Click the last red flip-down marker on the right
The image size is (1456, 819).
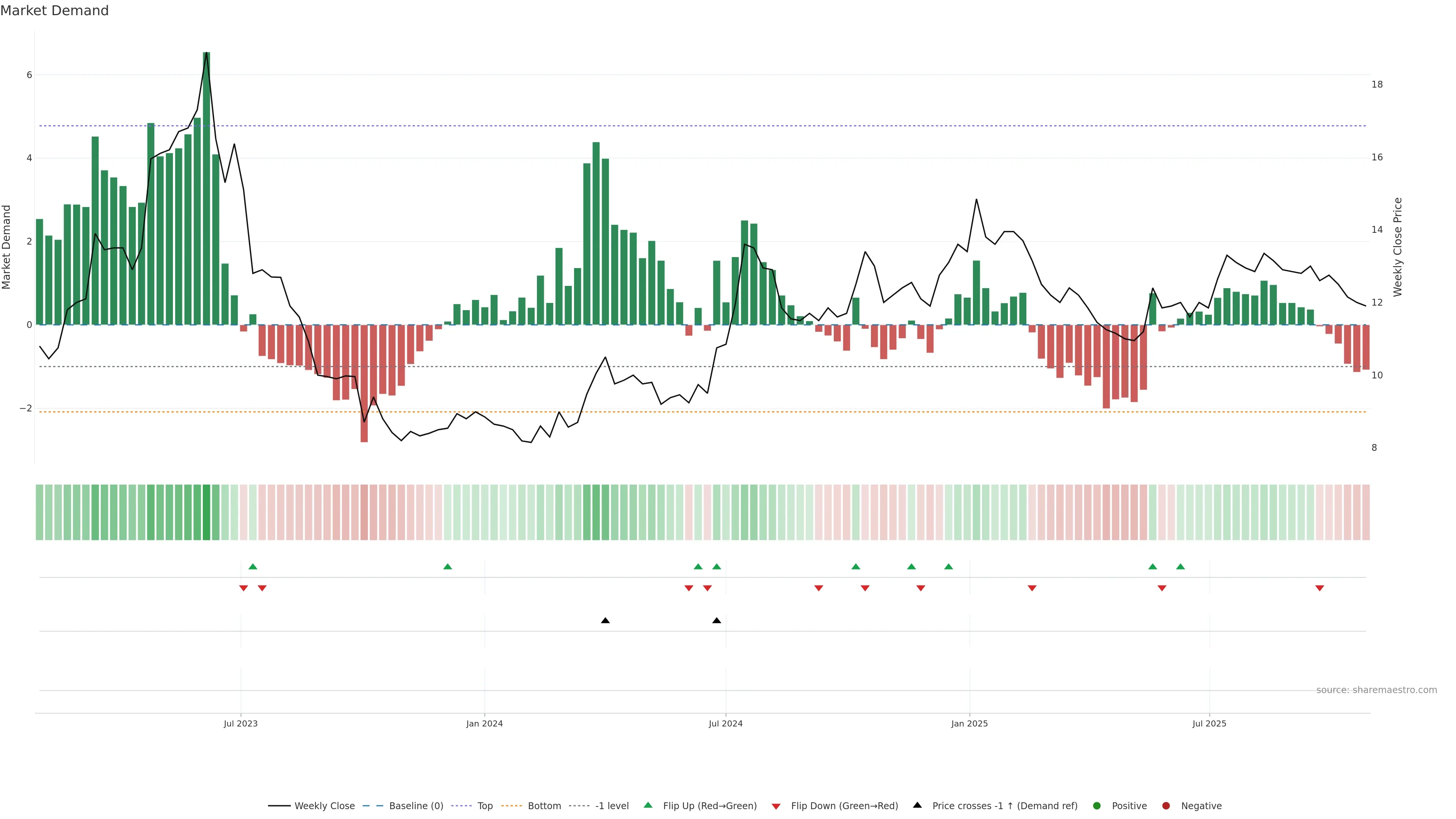1320,588
